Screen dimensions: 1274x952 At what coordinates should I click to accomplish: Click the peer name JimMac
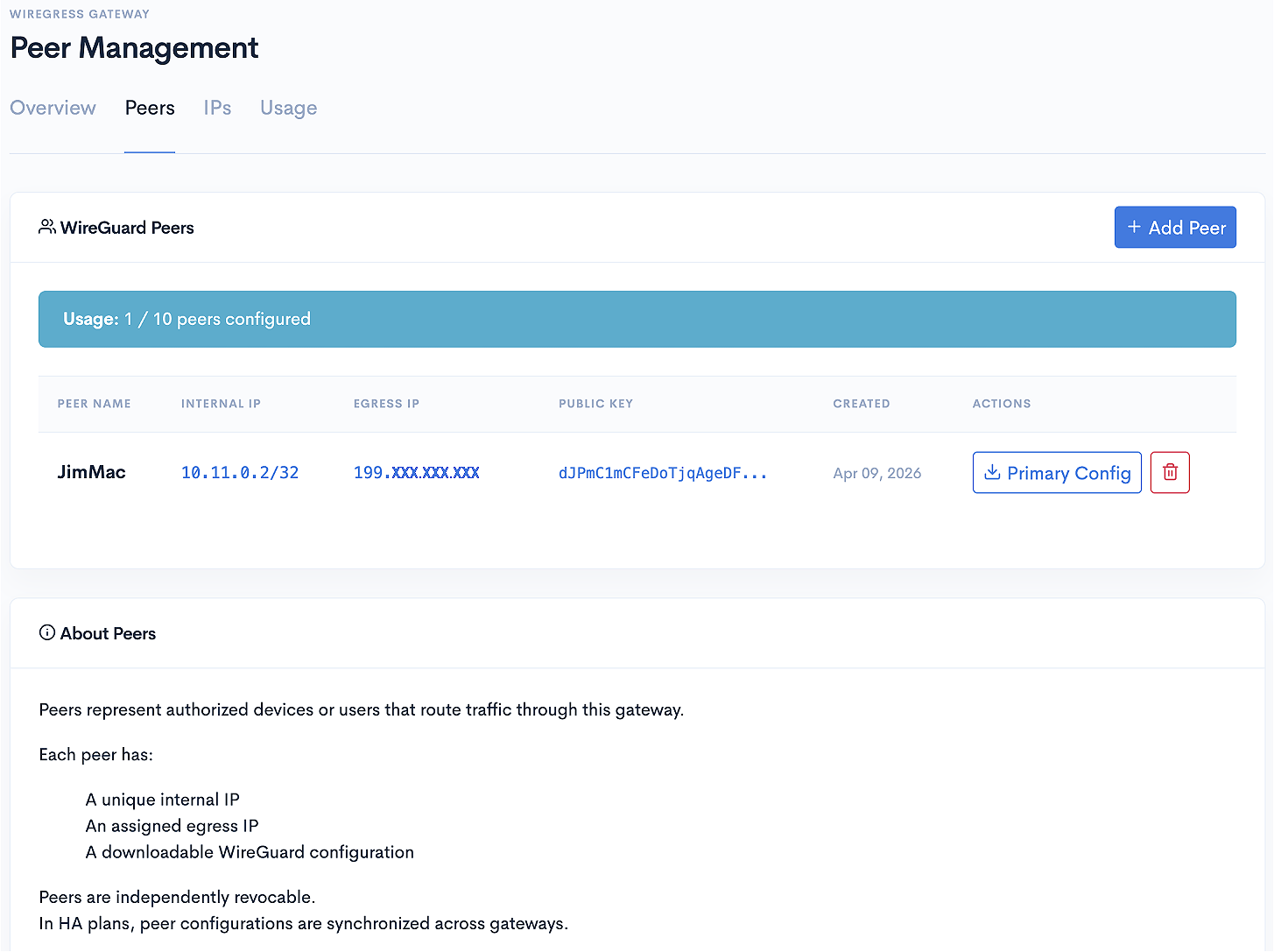pos(91,472)
